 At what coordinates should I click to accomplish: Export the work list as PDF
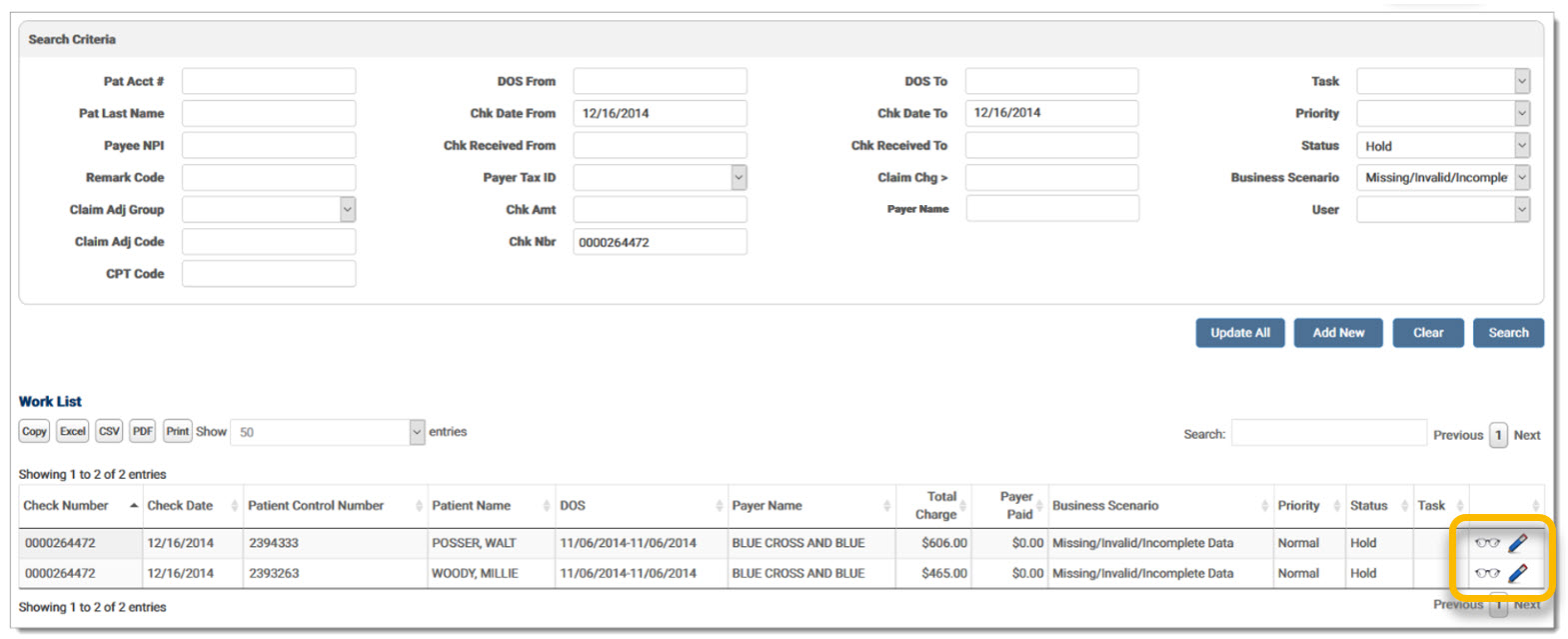143,432
